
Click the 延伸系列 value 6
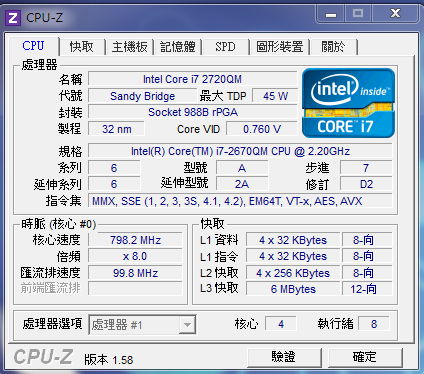pos(114,184)
